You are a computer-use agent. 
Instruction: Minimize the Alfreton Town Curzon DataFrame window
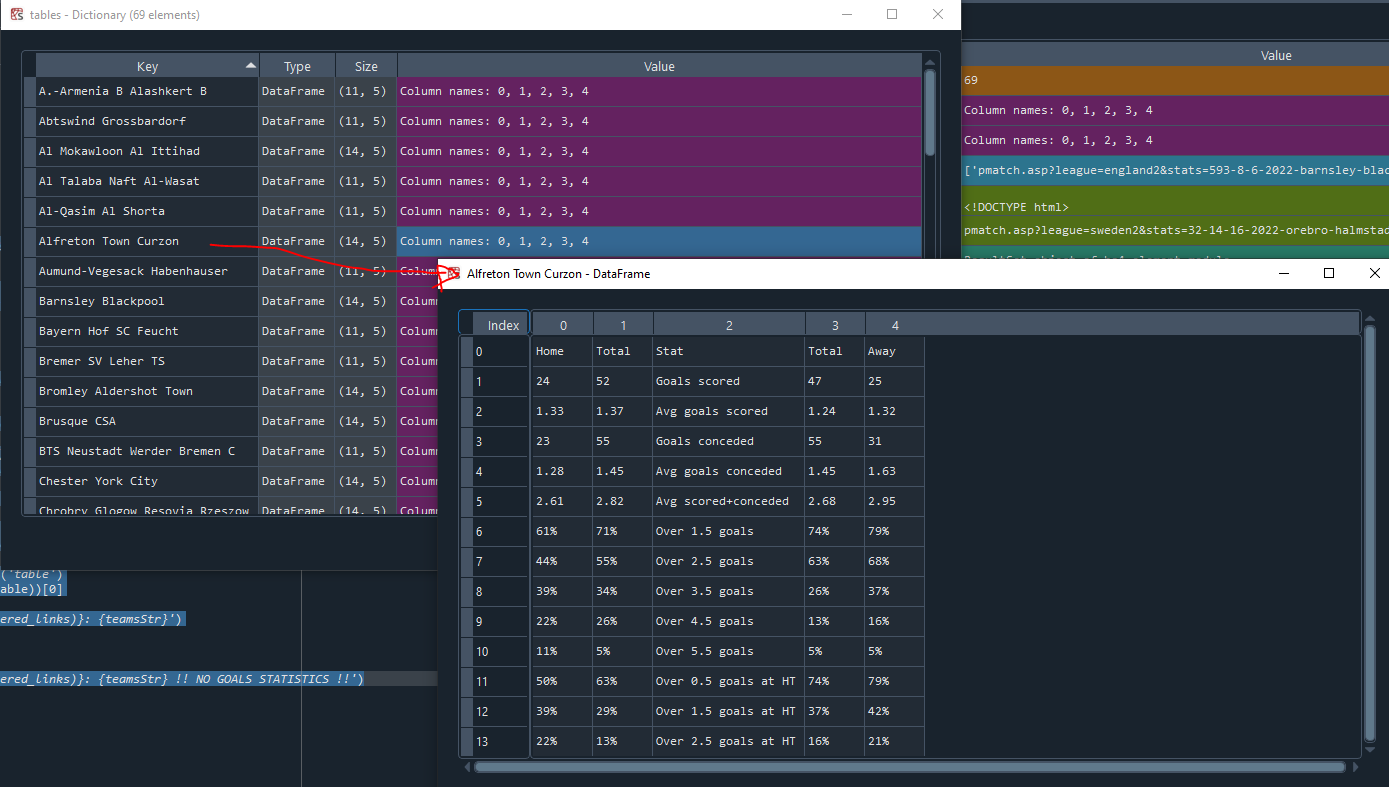[1284, 273]
